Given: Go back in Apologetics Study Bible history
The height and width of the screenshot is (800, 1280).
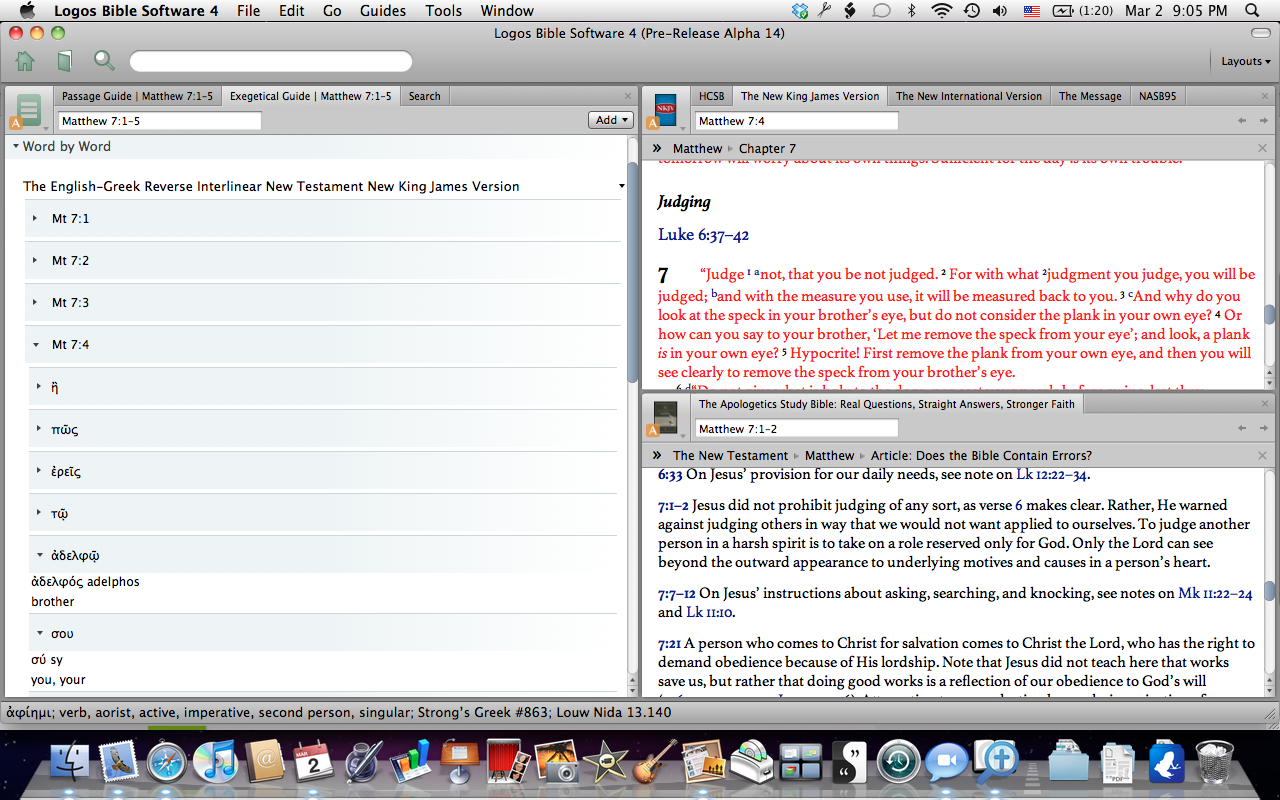Looking at the screenshot, I should tap(1242, 428).
